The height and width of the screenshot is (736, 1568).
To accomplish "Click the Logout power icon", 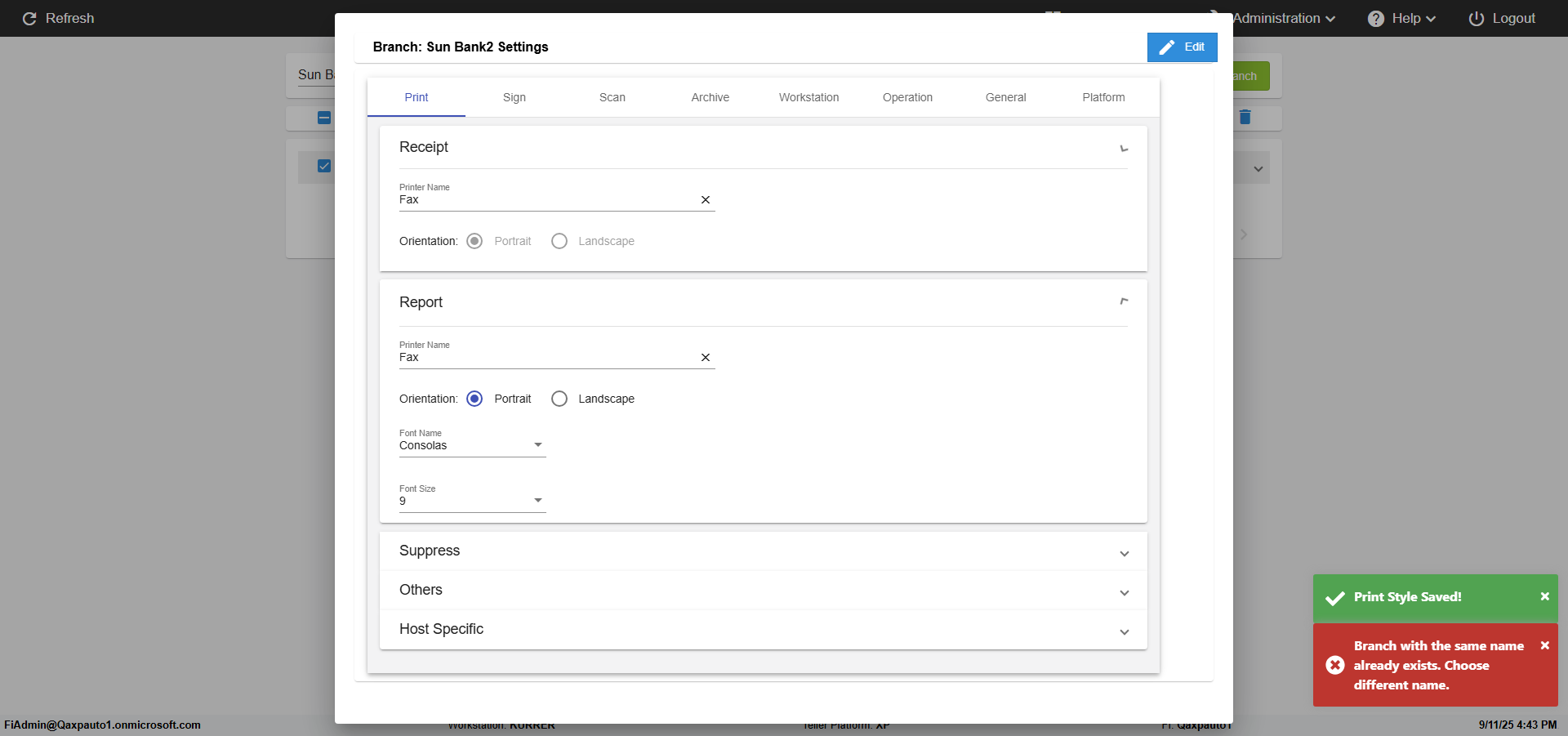I will point(1476,19).
